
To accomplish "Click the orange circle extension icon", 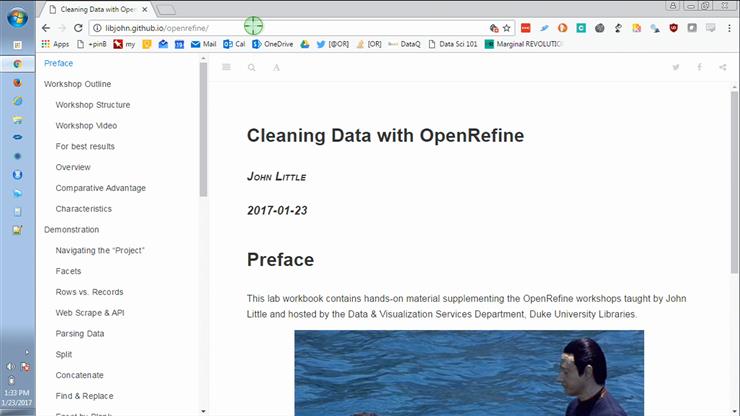I will coord(562,28).
